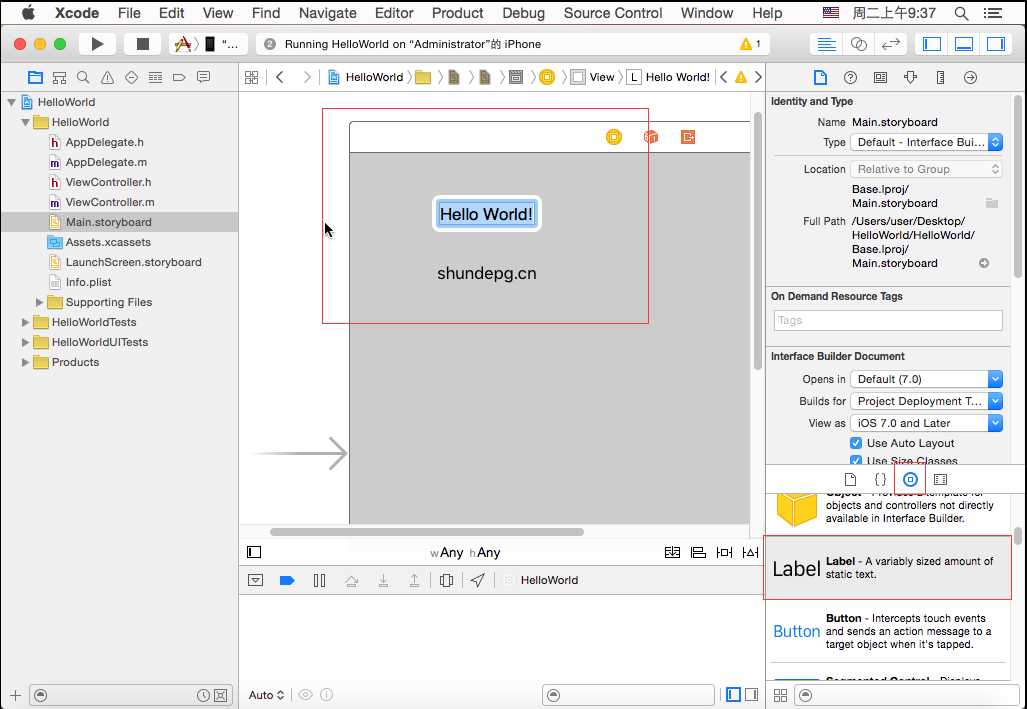This screenshot has width=1027, height=709.
Task: Open the File Template library
Action: pos(850,479)
